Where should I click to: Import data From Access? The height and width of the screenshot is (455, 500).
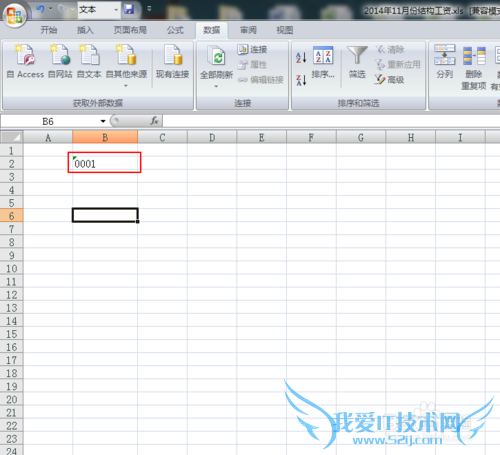tap(25, 62)
